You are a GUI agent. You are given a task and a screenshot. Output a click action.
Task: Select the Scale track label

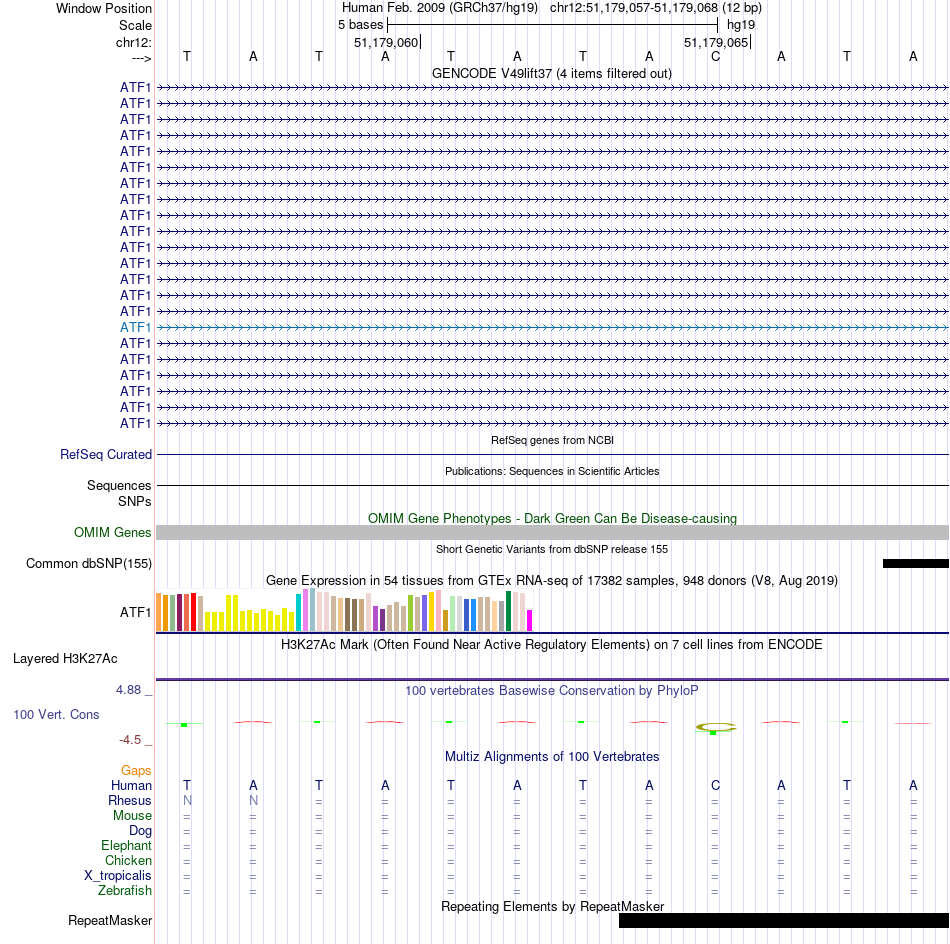click(135, 25)
